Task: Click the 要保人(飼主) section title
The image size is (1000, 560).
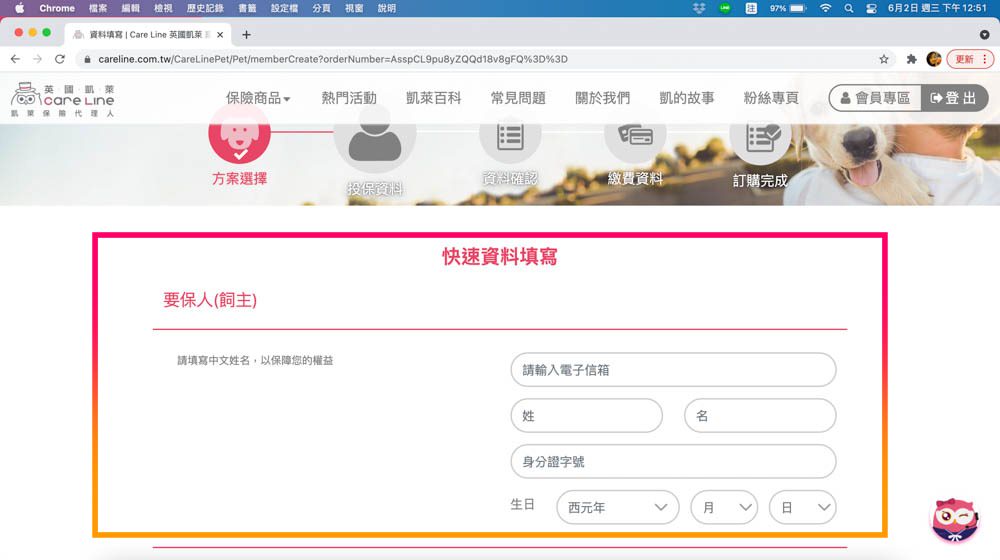Action: [x=210, y=300]
